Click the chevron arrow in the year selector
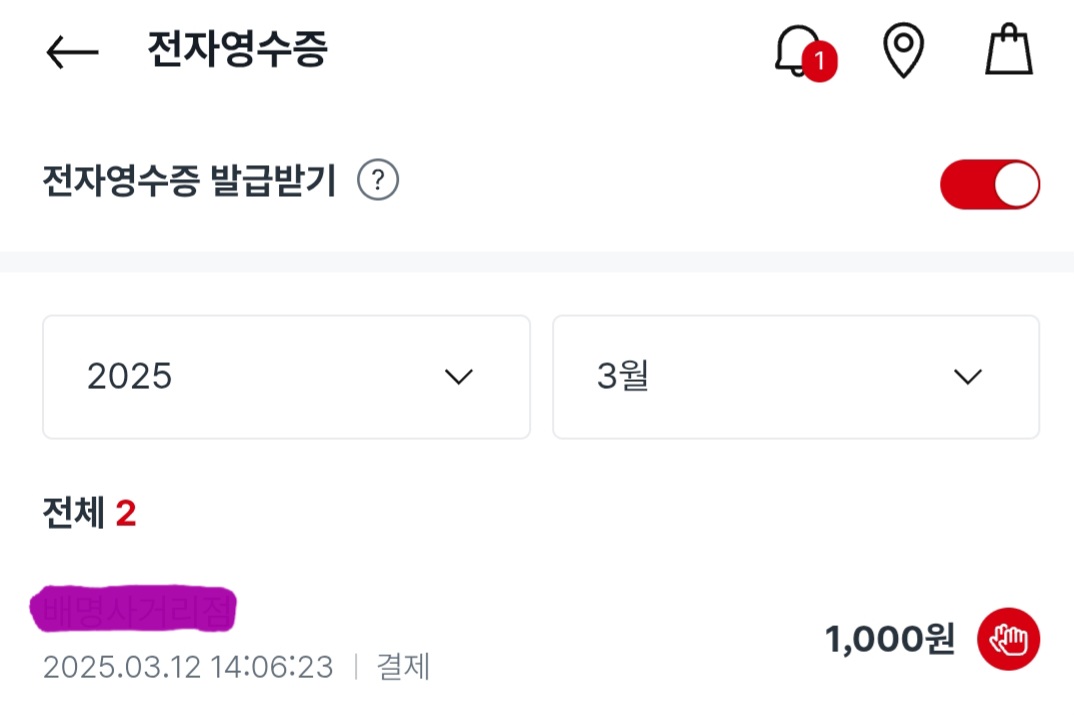 [458, 377]
